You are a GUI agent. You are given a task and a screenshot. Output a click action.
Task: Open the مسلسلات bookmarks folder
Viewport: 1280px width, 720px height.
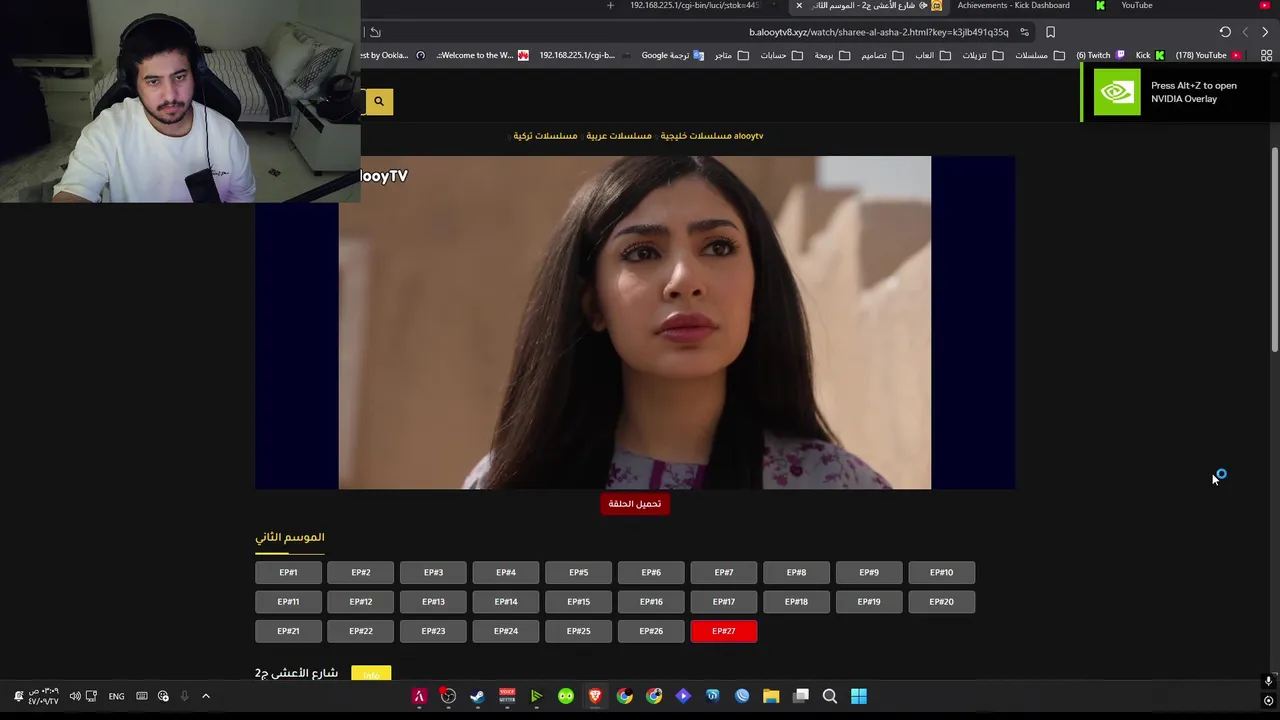(1039, 55)
